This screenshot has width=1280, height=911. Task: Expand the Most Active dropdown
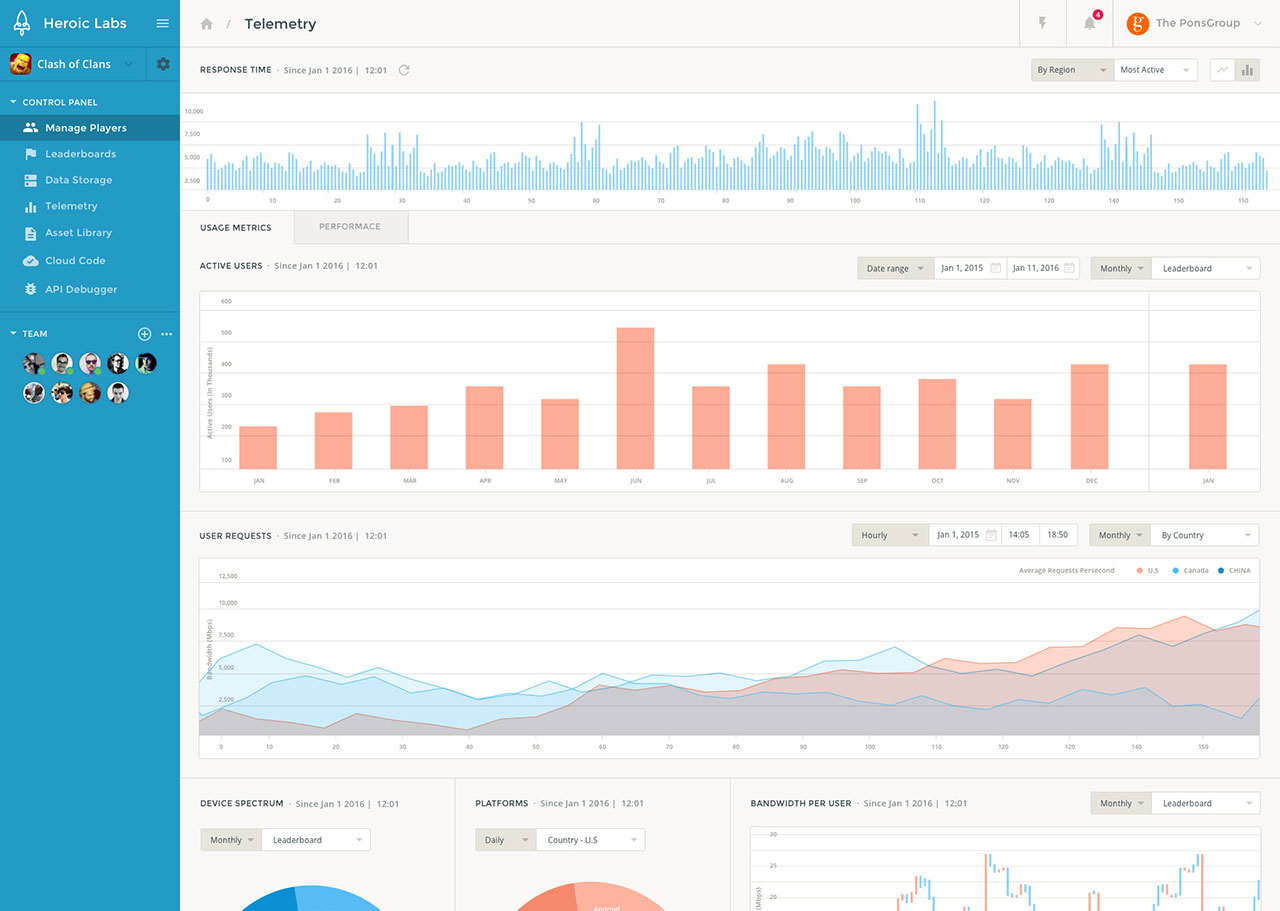click(x=1155, y=70)
